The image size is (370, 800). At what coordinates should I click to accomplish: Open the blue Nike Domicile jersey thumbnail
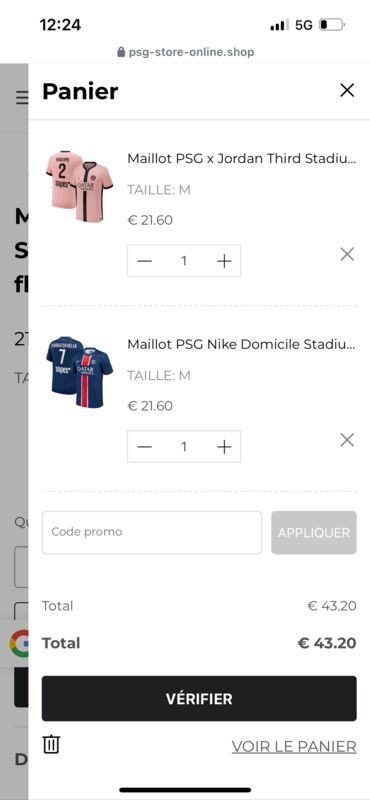[79, 371]
